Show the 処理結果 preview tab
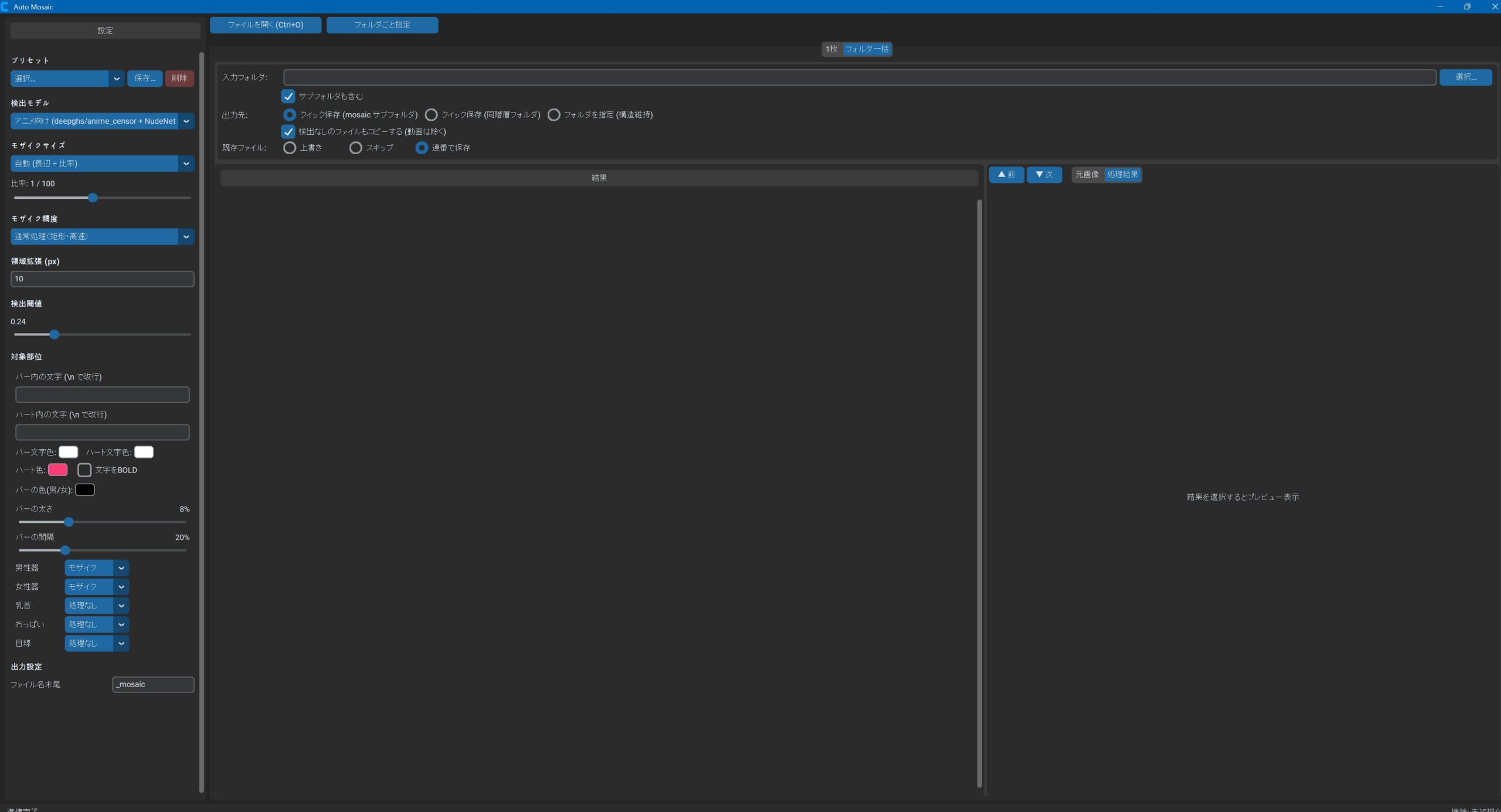This screenshot has width=1501, height=812. click(x=1123, y=175)
